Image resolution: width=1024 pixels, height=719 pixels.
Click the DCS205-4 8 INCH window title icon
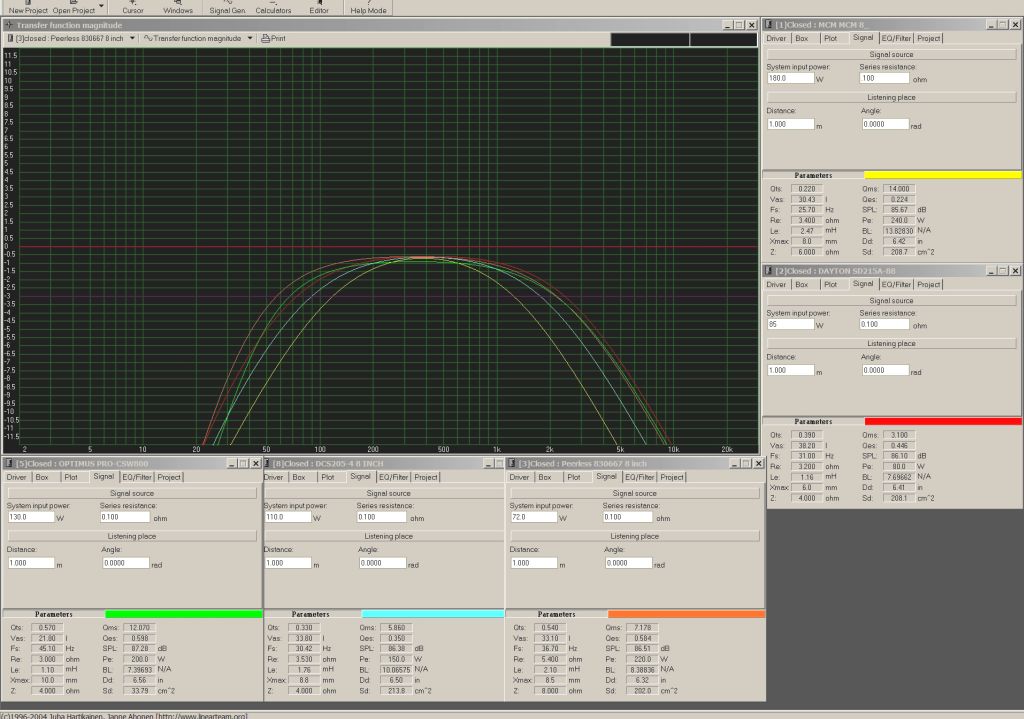click(266, 464)
